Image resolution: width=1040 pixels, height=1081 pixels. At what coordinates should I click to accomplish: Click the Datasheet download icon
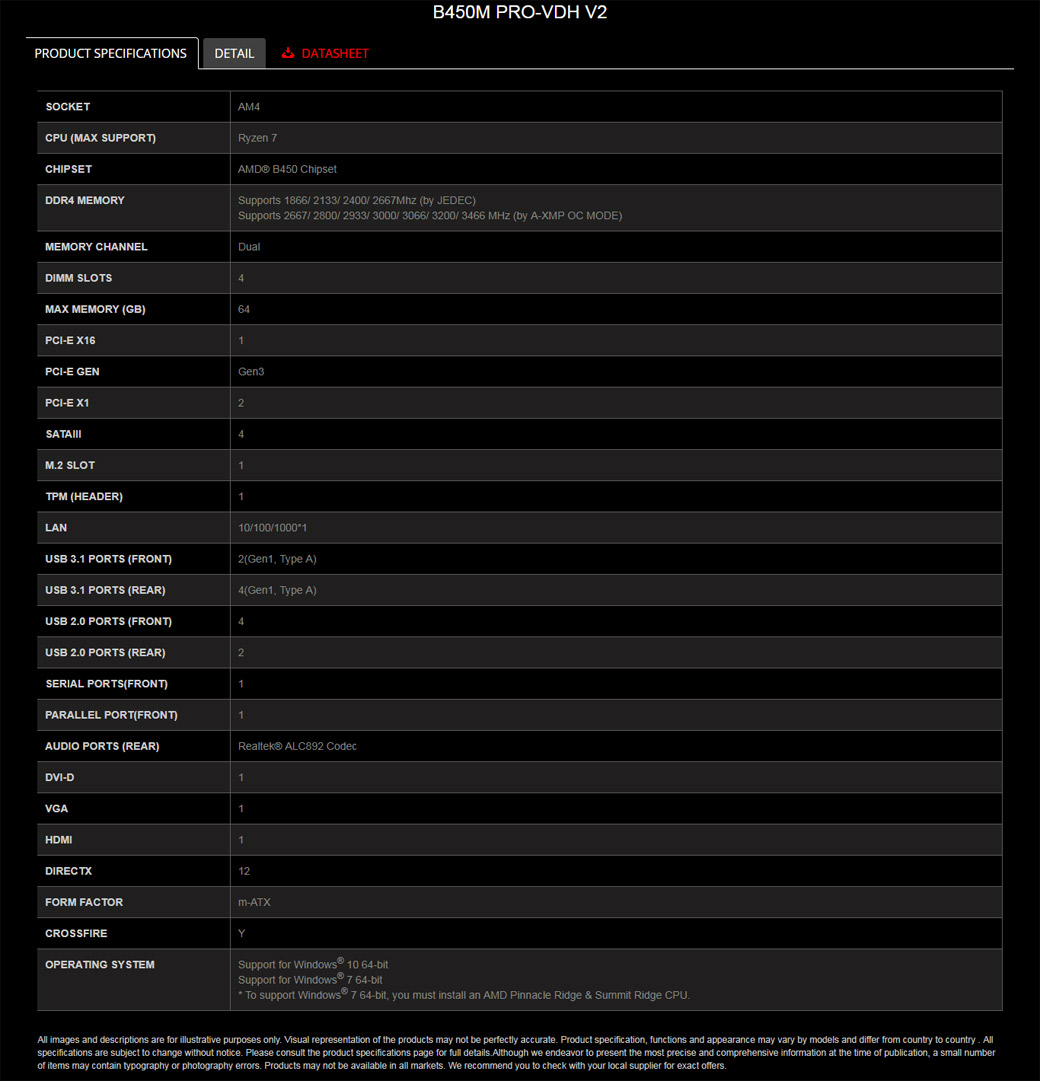click(x=288, y=53)
